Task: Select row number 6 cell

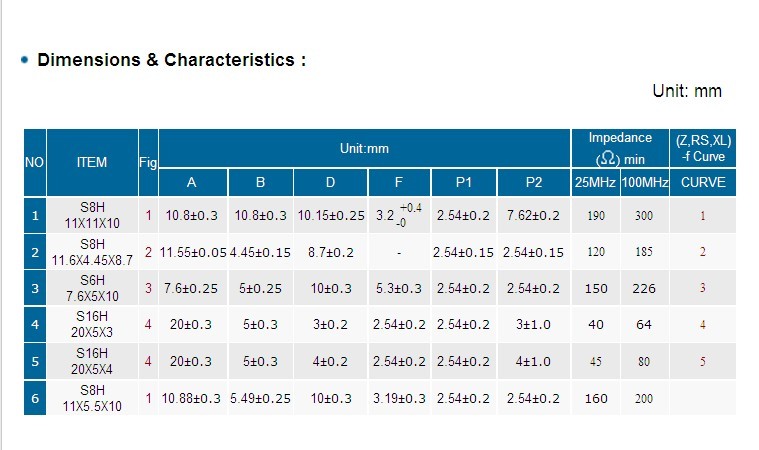Action: point(35,398)
